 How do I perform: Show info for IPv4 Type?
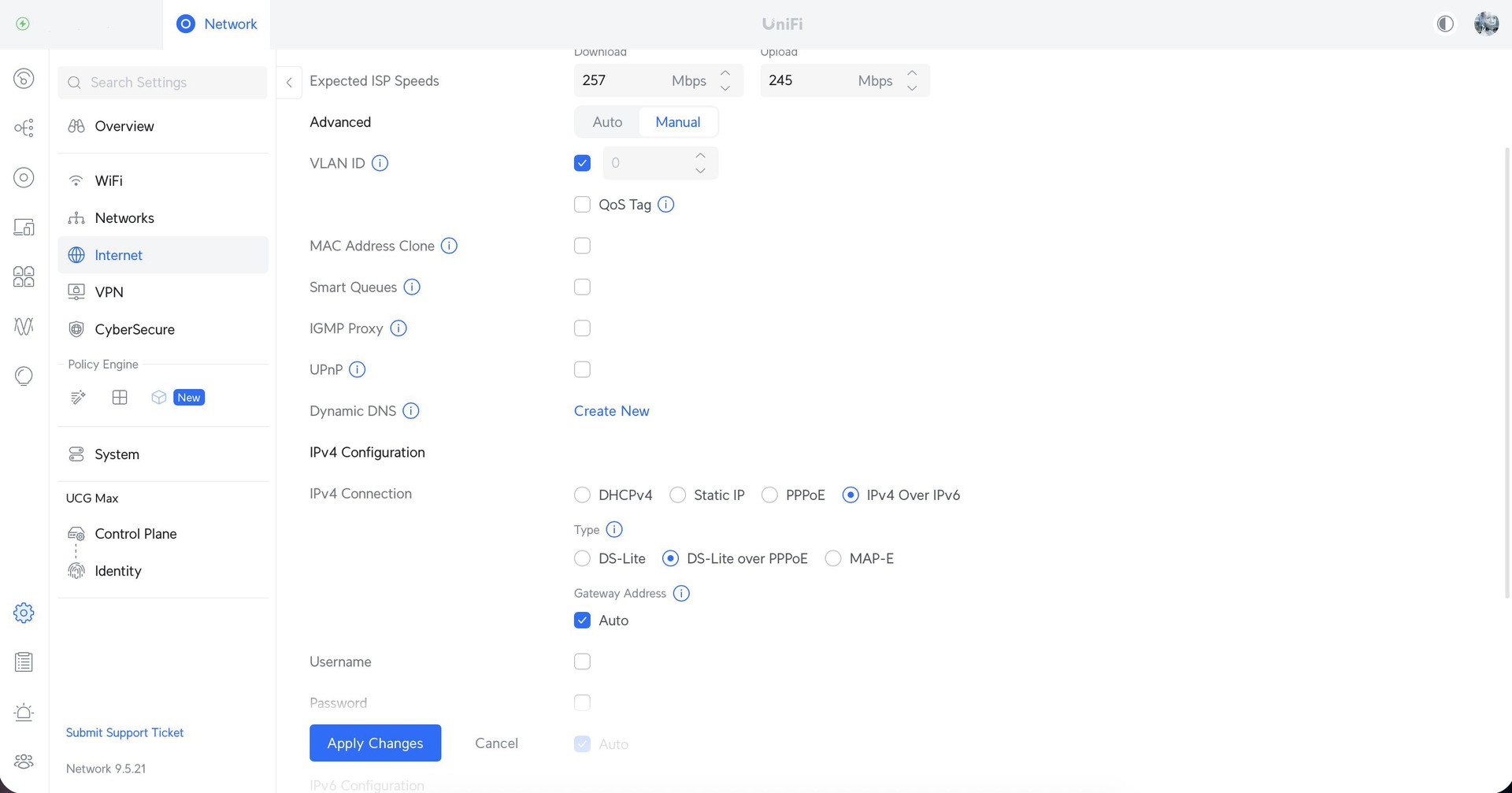click(614, 529)
